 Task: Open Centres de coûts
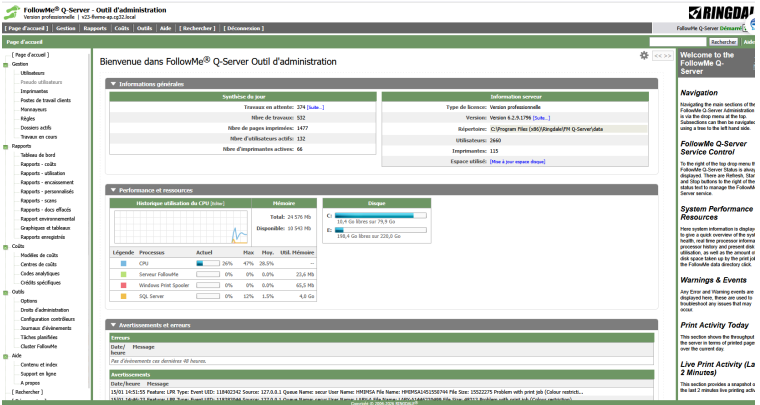pos(38,265)
